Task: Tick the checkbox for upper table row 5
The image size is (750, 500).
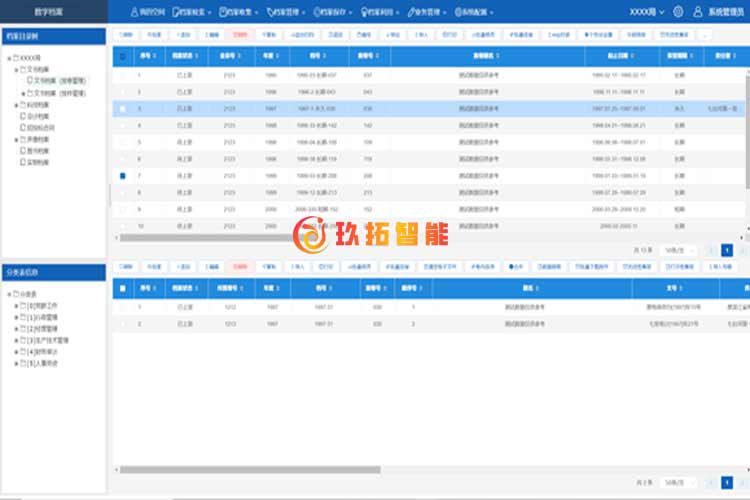Action: (x=123, y=142)
